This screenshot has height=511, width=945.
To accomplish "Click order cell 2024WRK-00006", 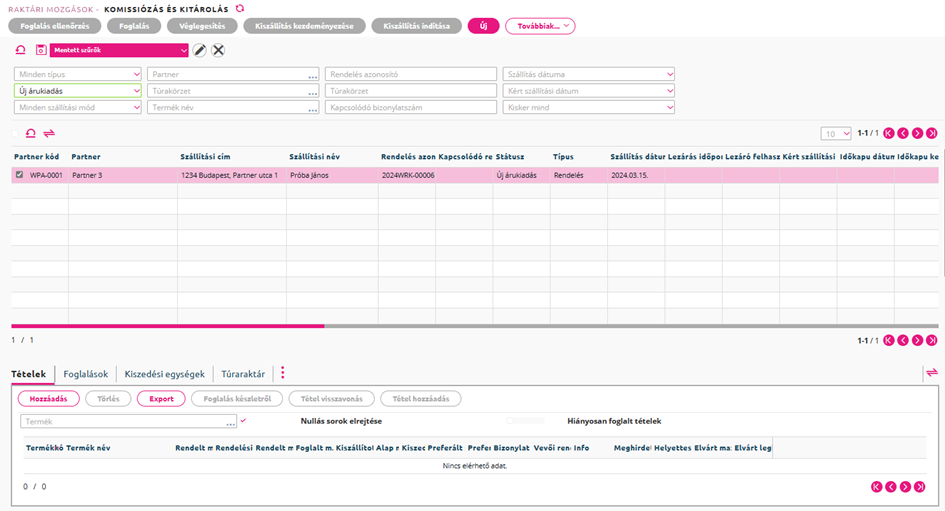I will 407,175.
